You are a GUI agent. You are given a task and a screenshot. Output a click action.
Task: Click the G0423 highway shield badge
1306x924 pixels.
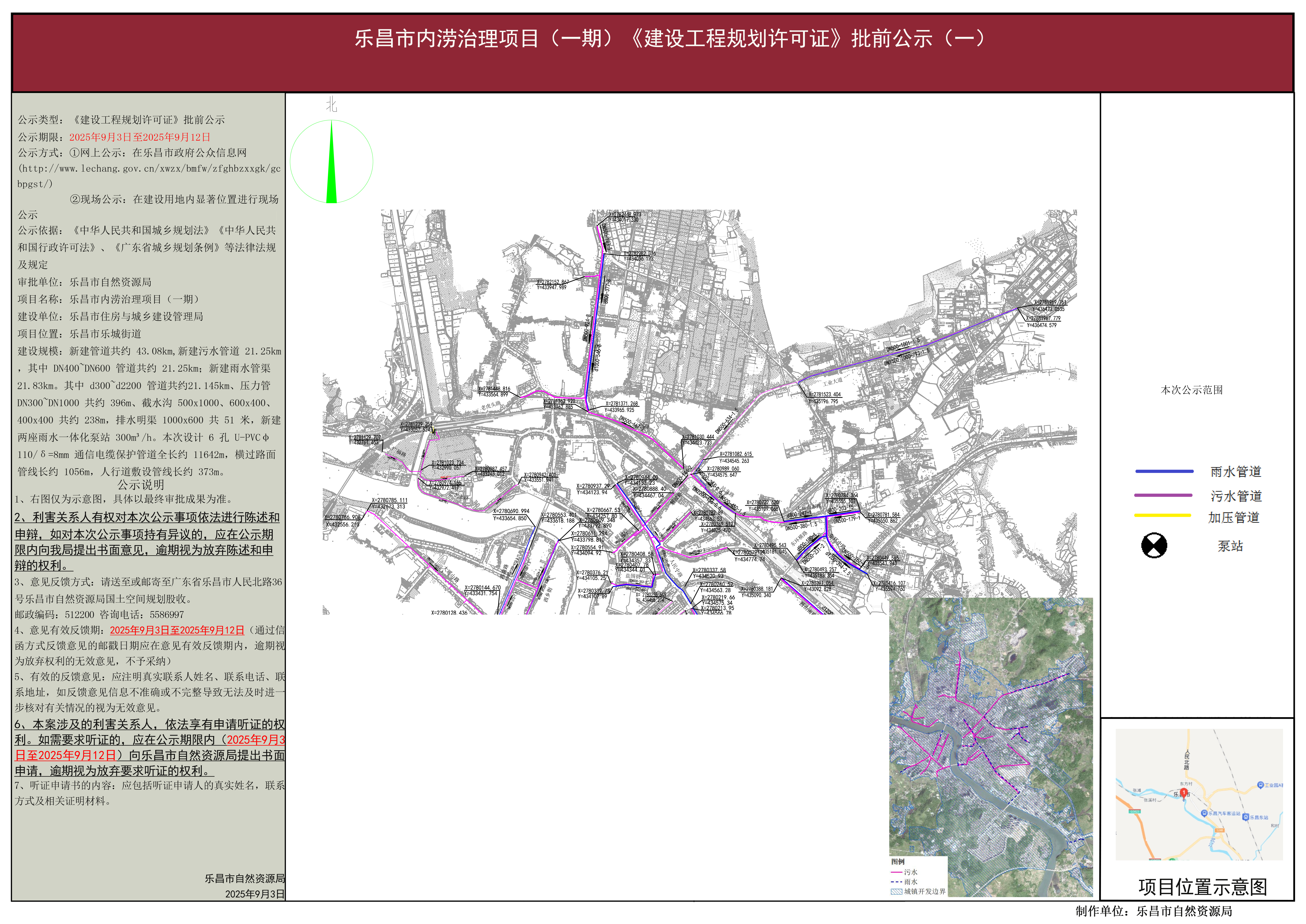(1135, 811)
